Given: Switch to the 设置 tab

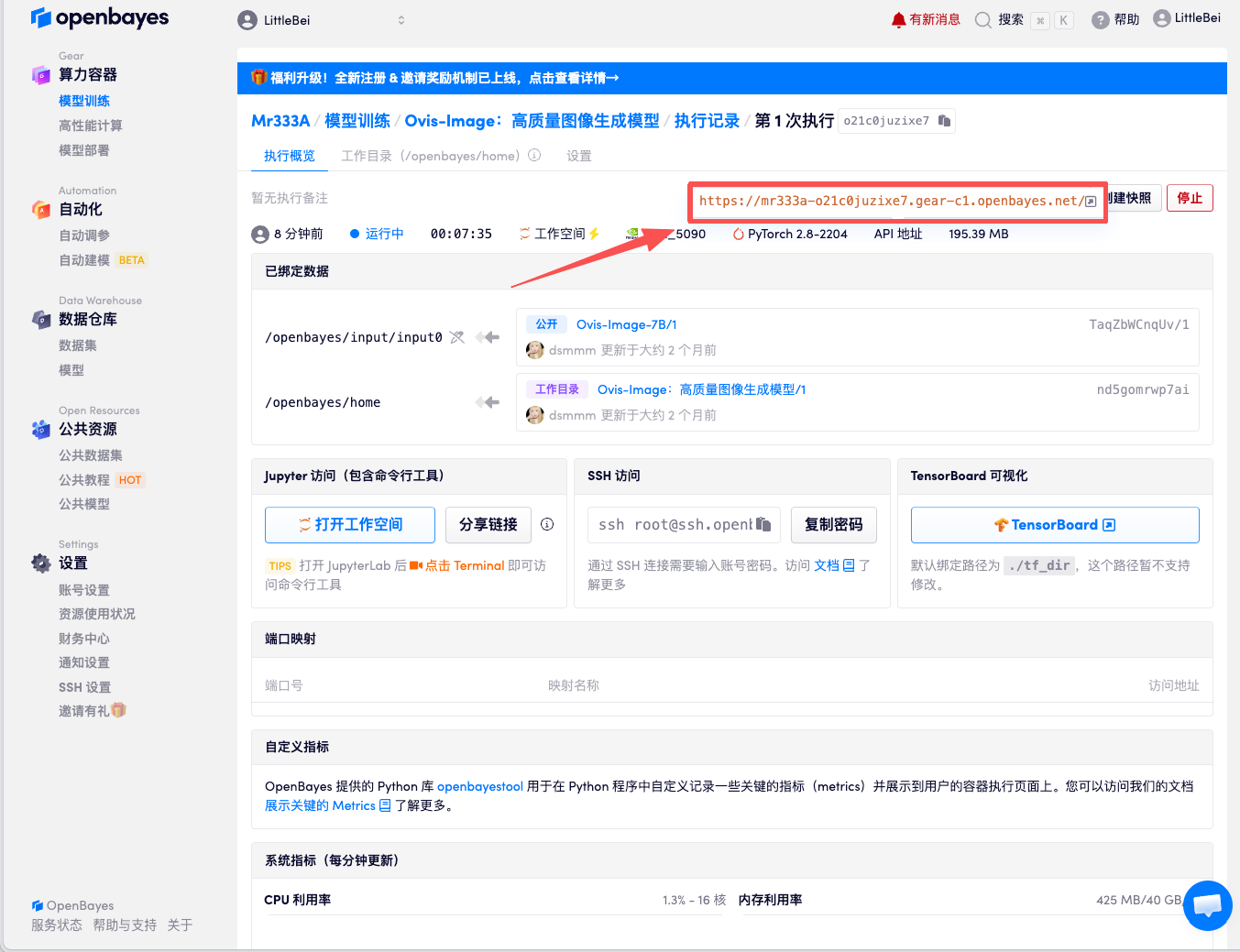Looking at the screenshot, I should pyautogui.click(x=579, y=156).
